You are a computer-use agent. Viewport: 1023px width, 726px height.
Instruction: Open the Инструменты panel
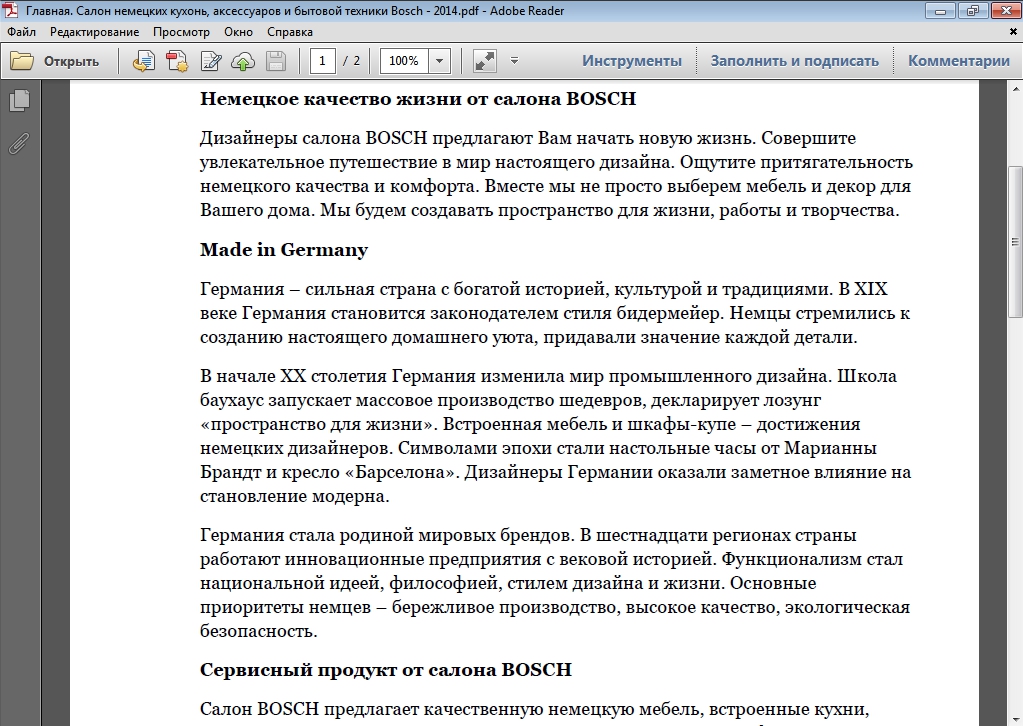coord(632,61)
